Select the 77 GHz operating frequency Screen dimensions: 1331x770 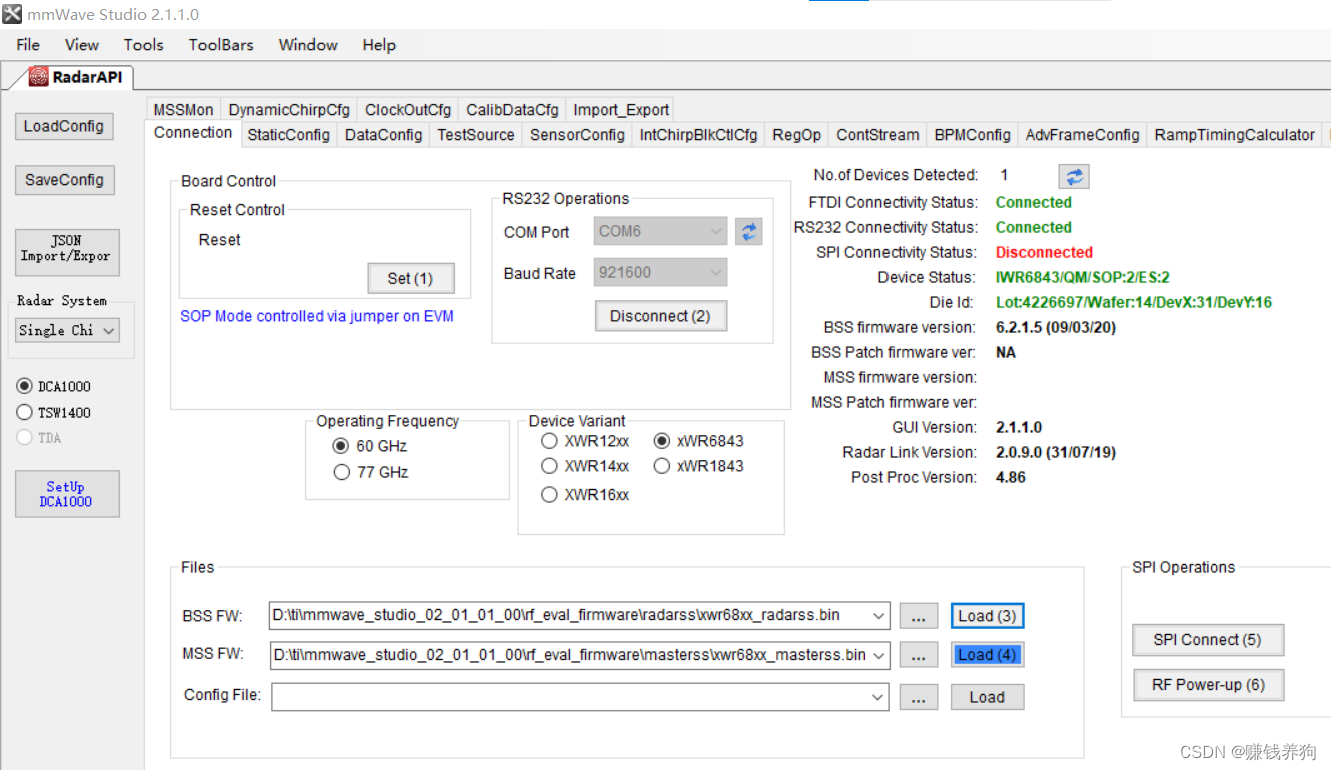pyautogui.click(x=342, y=471)
